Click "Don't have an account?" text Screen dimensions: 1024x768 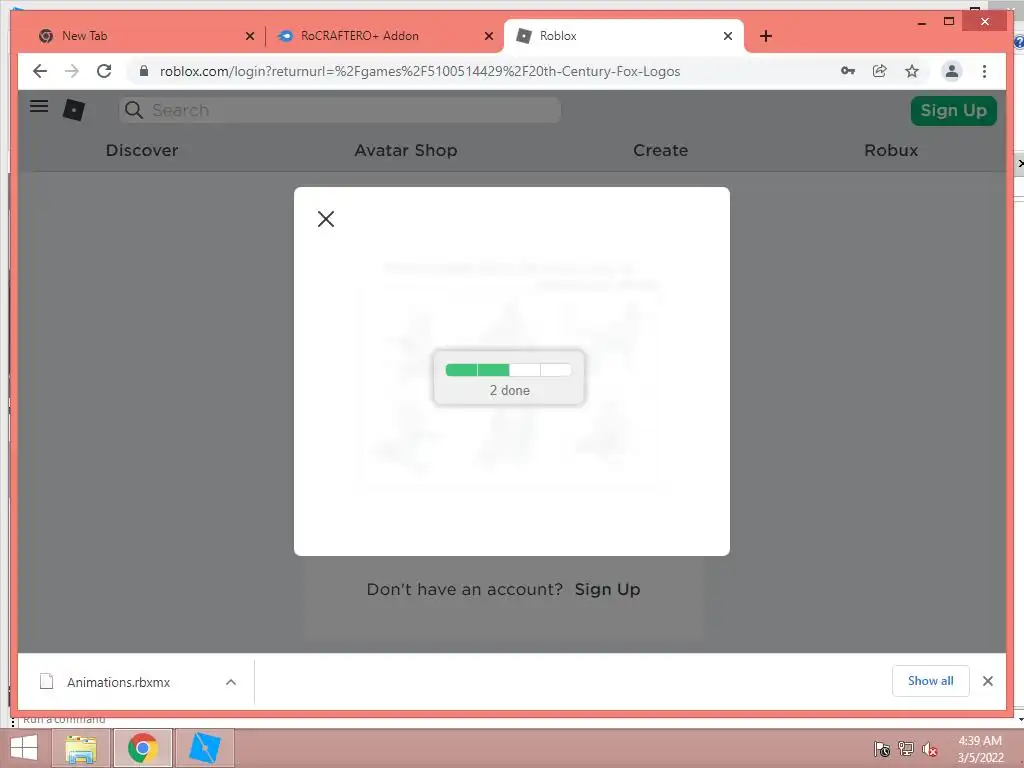click(x=464, y=589)
